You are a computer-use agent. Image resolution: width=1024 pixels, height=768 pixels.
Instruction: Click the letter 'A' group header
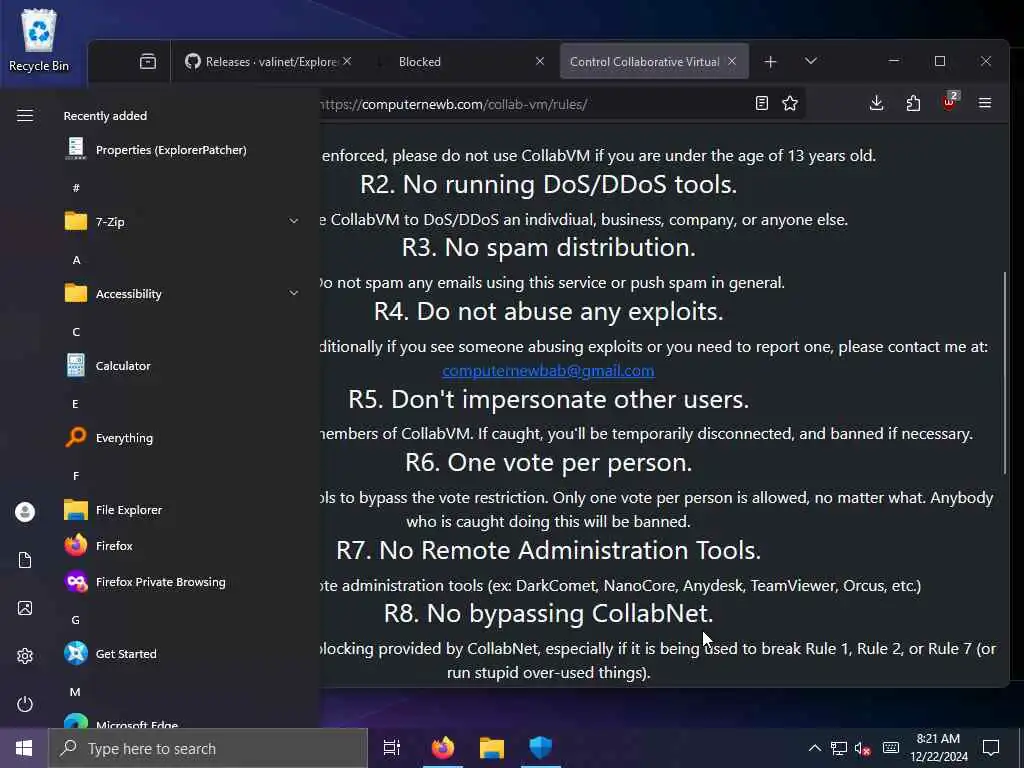pos(76,260)
